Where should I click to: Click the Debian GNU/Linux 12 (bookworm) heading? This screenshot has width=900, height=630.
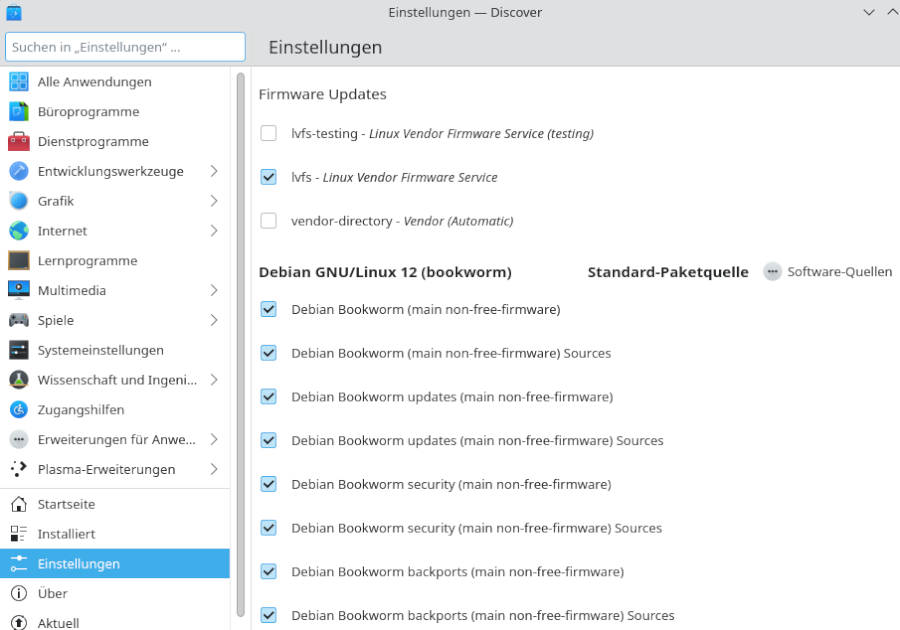tap(385, 272)
